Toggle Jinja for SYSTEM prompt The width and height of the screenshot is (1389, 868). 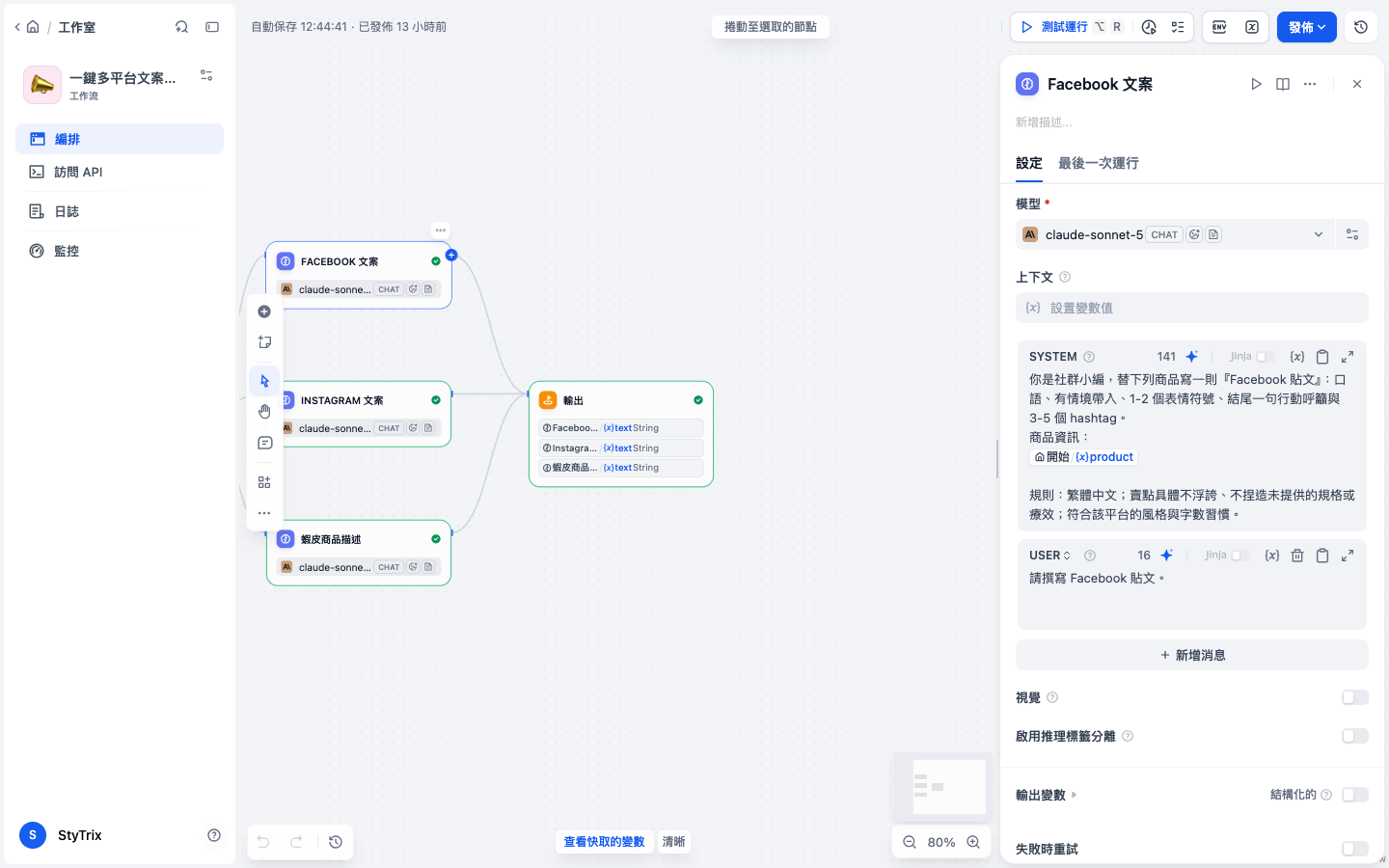point(1265,356)
